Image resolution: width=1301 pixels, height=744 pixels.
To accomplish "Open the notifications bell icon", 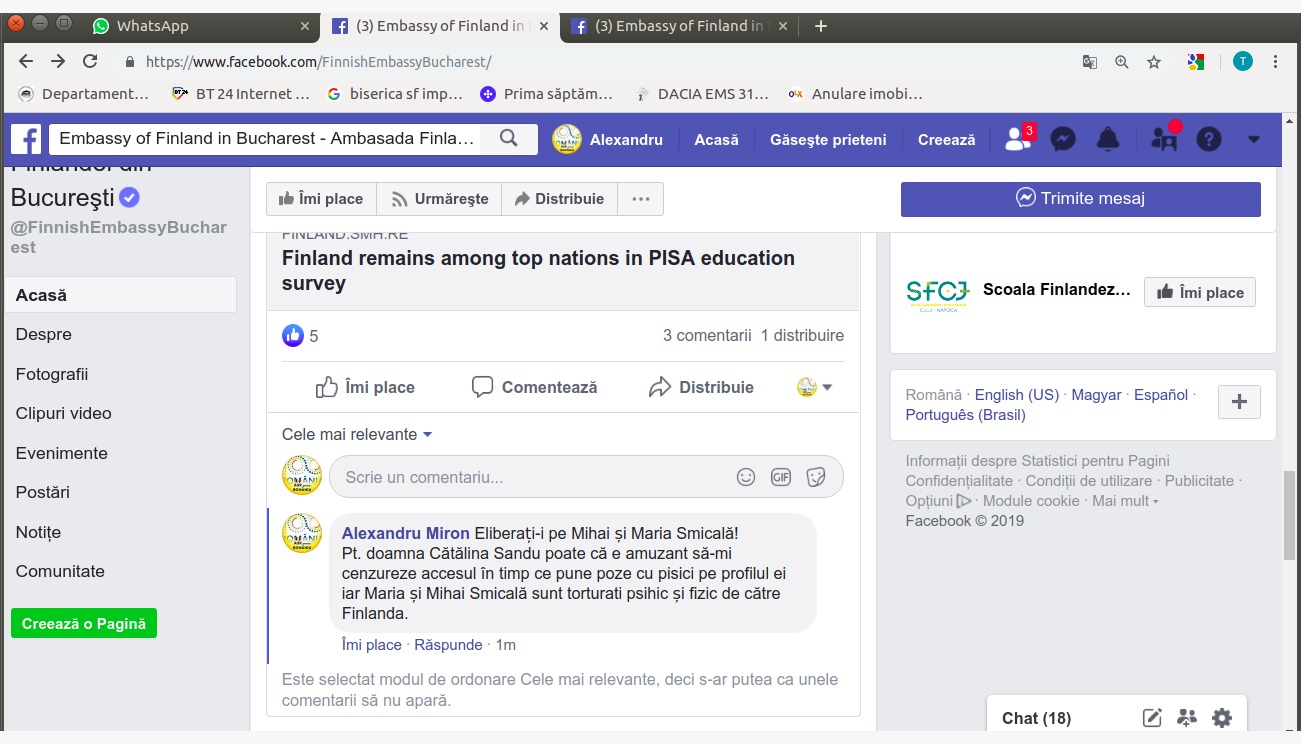I will pos(1108,140).
